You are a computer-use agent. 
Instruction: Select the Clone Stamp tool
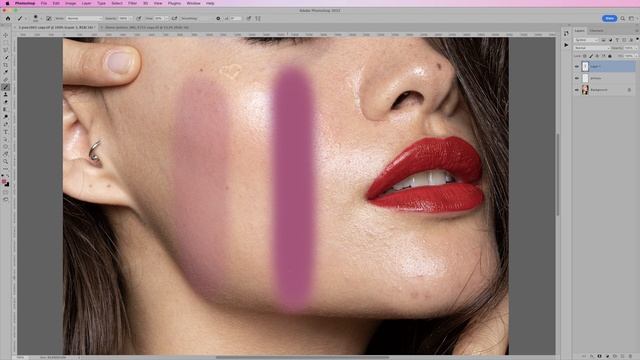coord(6,94)
